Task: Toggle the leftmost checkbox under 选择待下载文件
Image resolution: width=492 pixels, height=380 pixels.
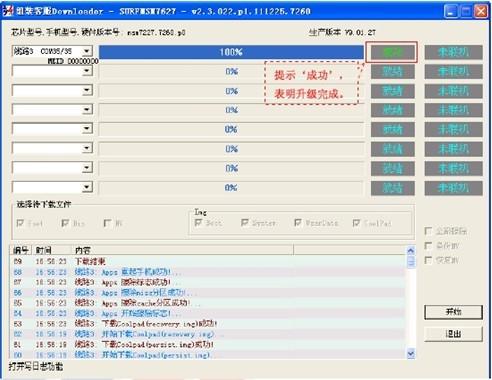Action: 20,223
